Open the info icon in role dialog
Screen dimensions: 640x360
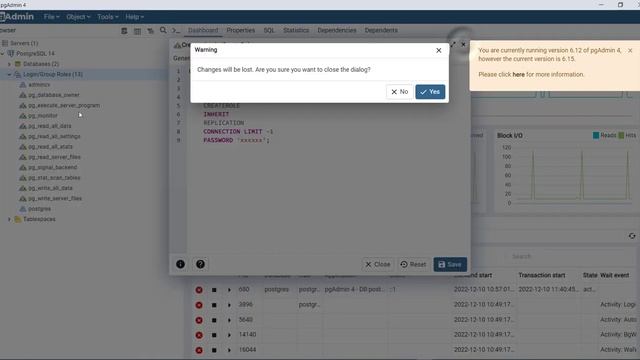180,264
